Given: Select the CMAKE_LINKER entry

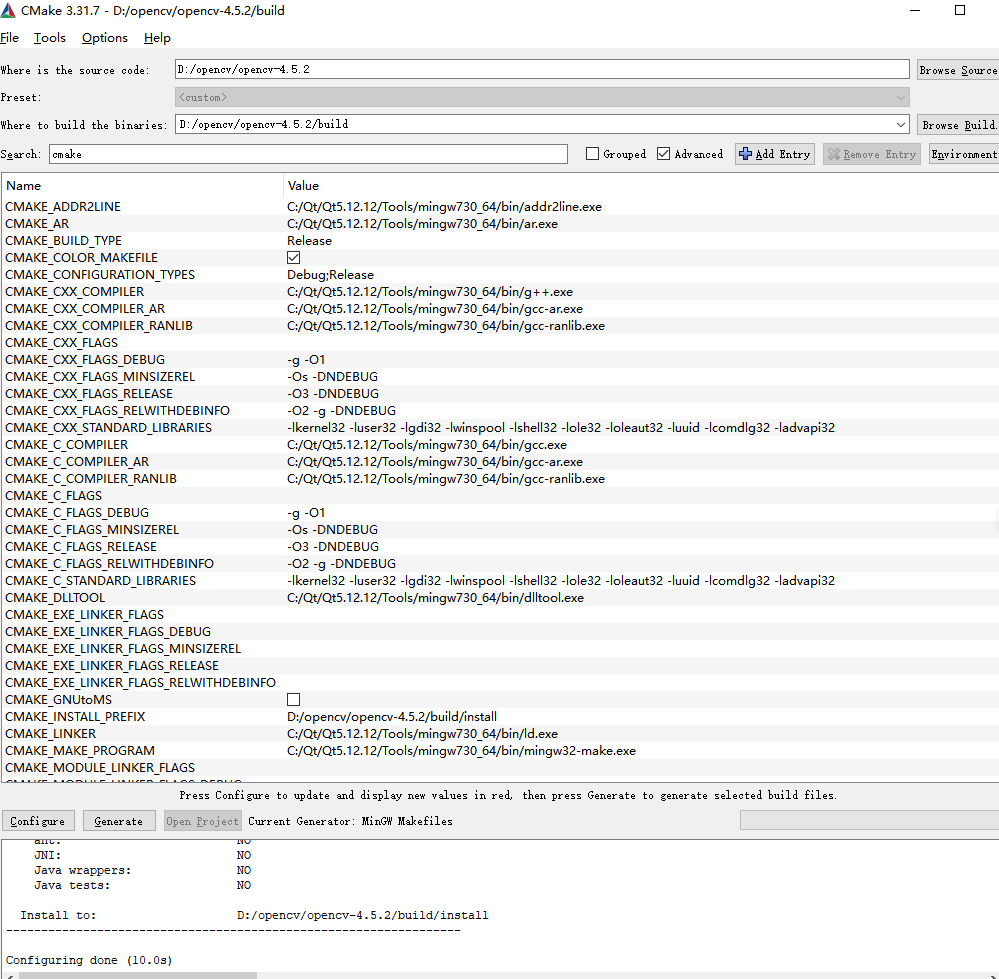Looking at the screenshot, I should [50, 734].
